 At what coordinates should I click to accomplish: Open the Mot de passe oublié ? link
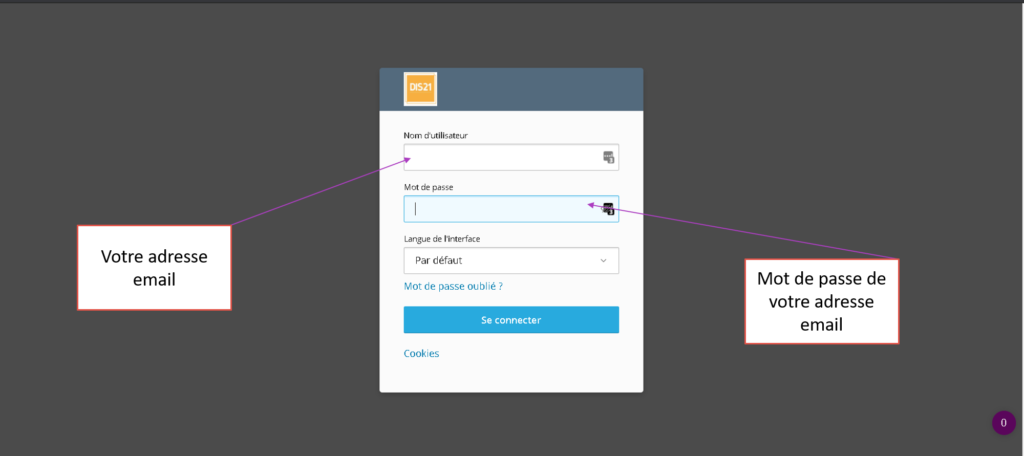(x=453, y=287)
